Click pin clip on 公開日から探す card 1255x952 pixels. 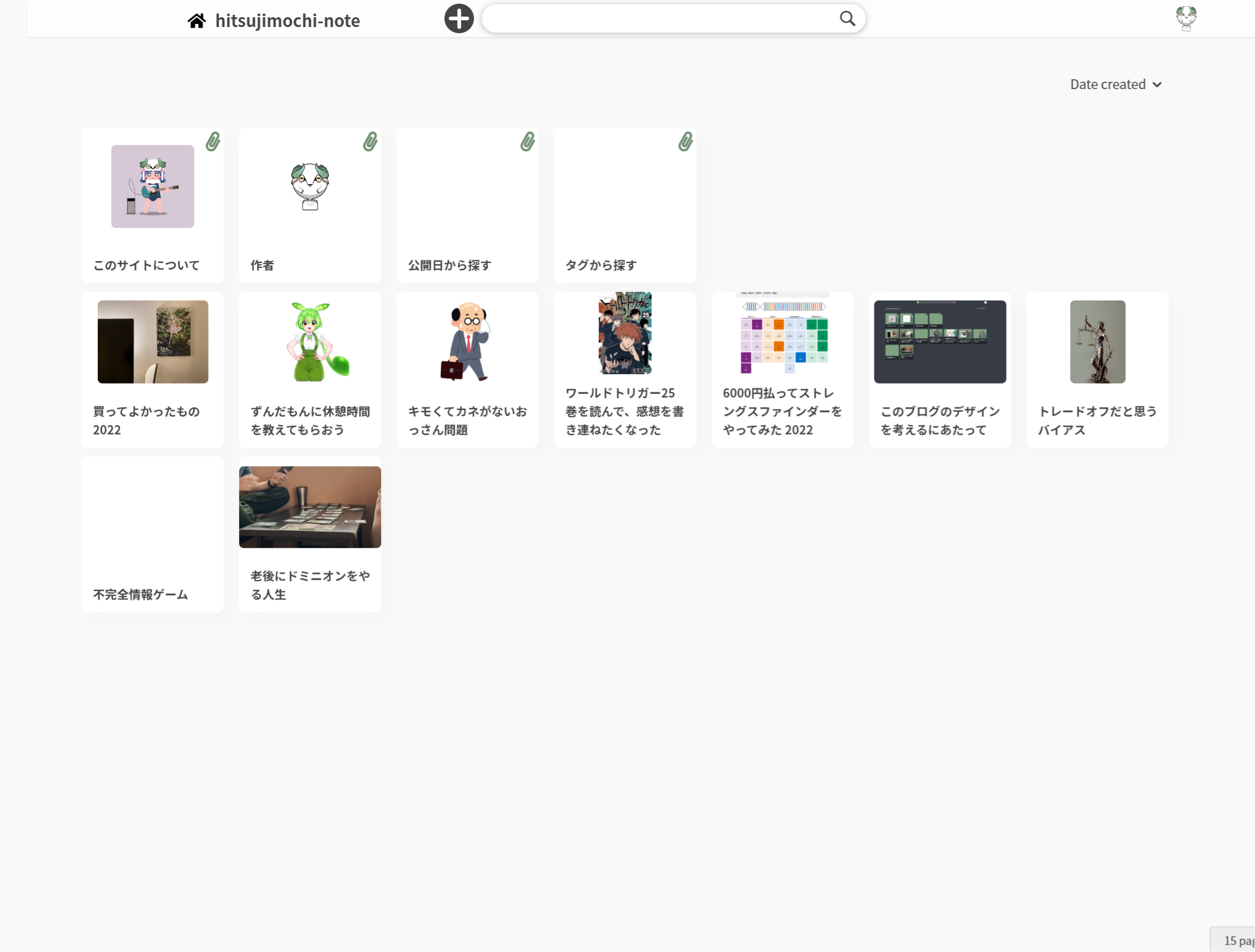point(528,141)
